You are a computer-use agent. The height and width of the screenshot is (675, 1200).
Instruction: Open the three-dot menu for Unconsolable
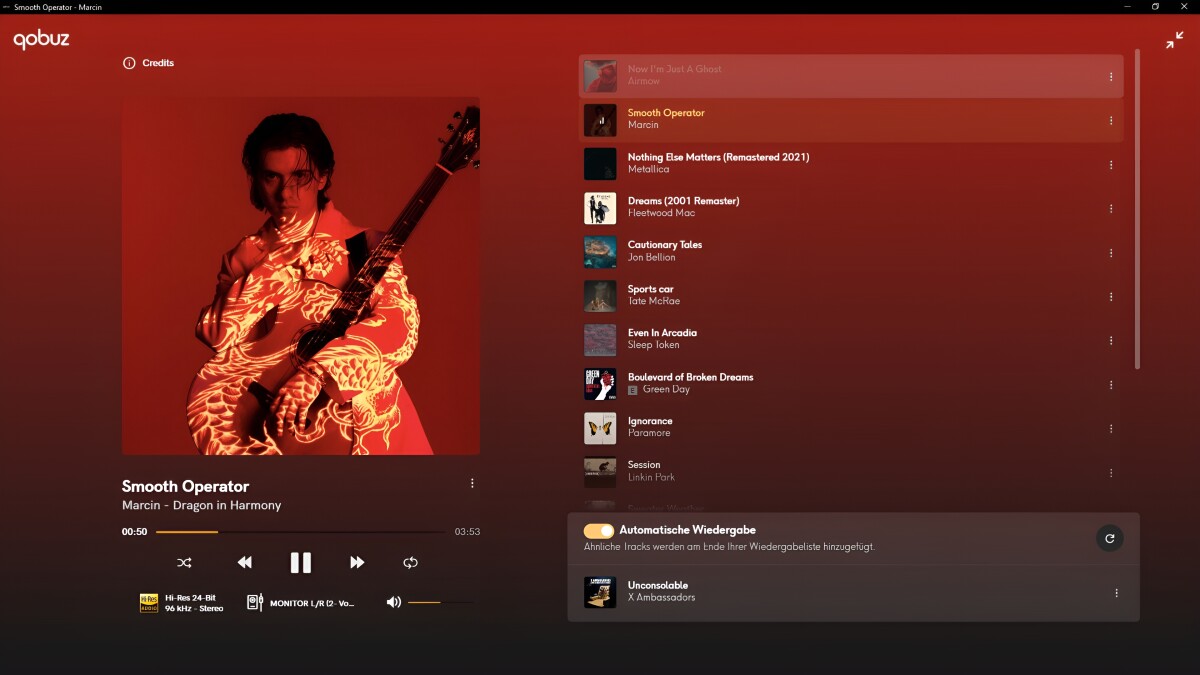click(1116, 592)
